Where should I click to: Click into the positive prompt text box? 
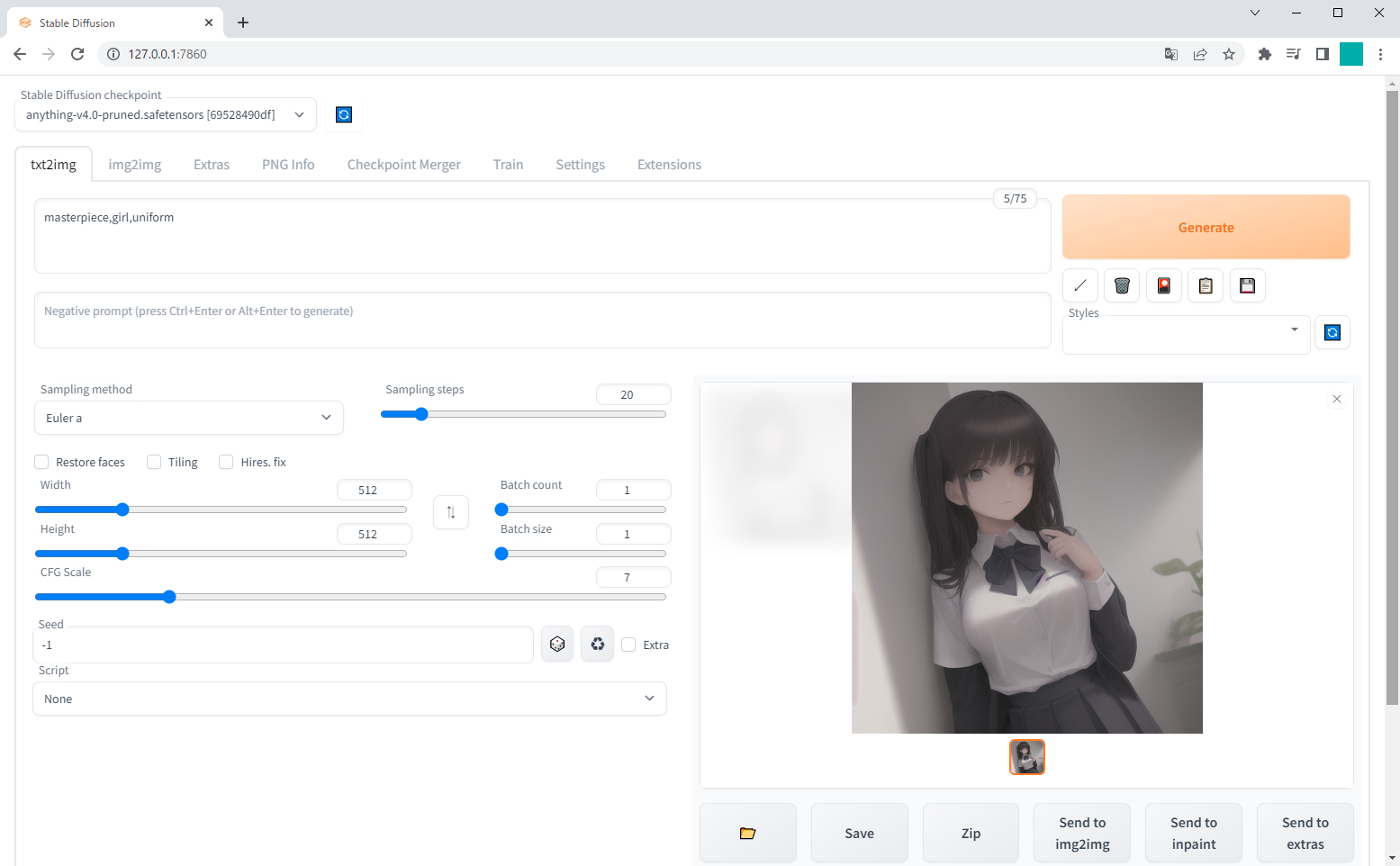click(542, 236)
